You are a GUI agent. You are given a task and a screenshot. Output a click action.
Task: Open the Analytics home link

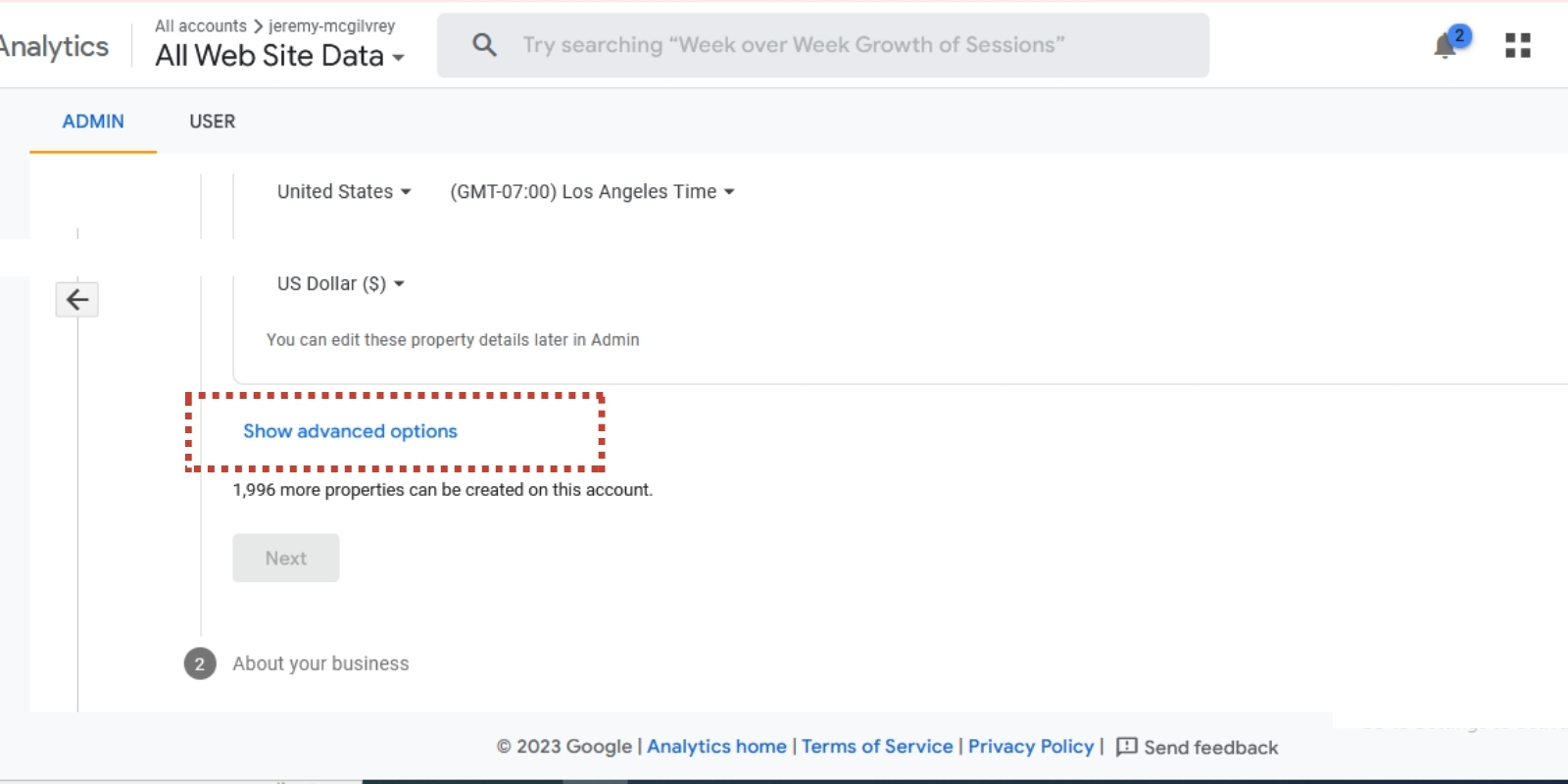coord(716,747)
